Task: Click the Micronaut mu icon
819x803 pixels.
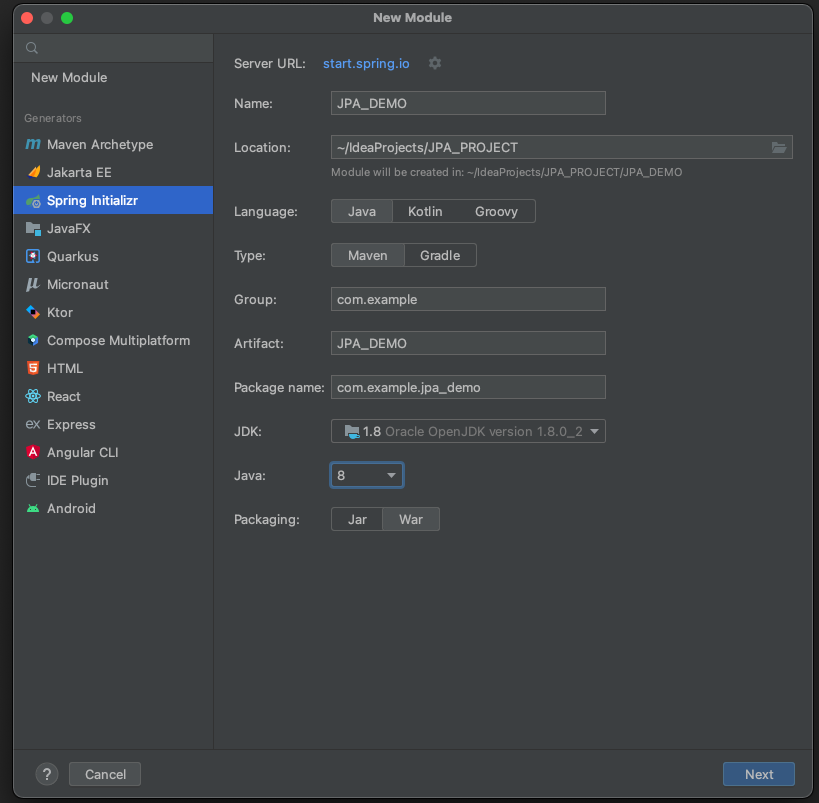Action: click(x=33, y=284)
